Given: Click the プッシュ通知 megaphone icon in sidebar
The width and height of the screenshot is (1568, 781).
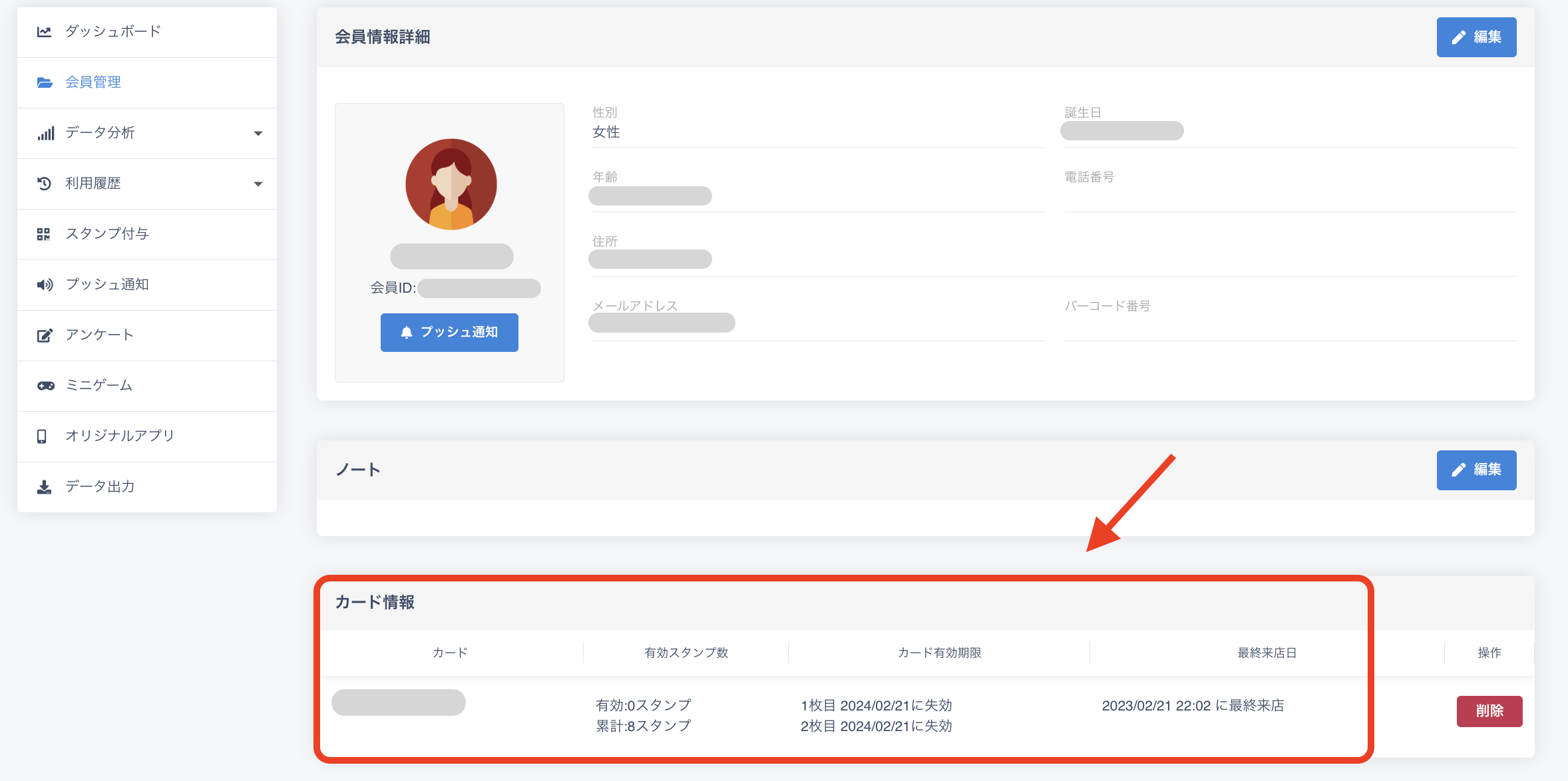Looking at the screenshot, I should pos(45,285).
